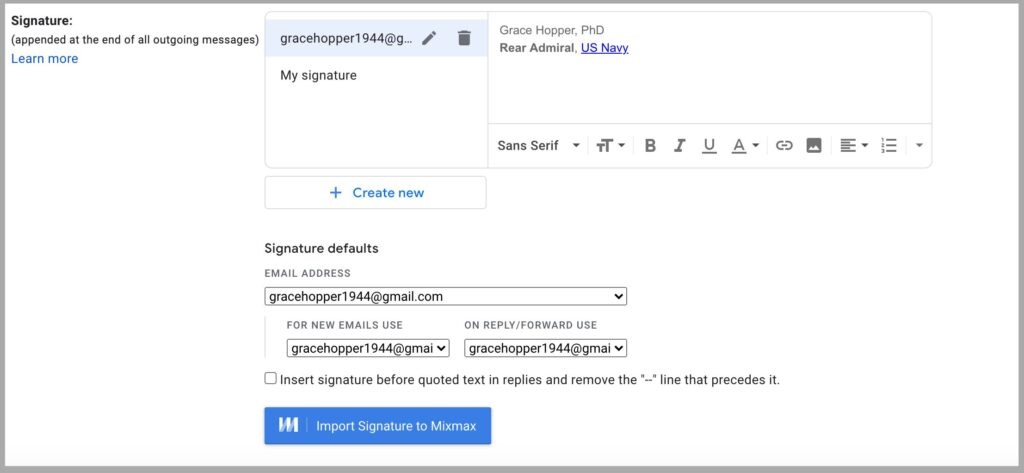The width and height of the screenshot is (1024, 473).
Task: Open the Sans Serif font dropdown
Action: coord(539,146)
